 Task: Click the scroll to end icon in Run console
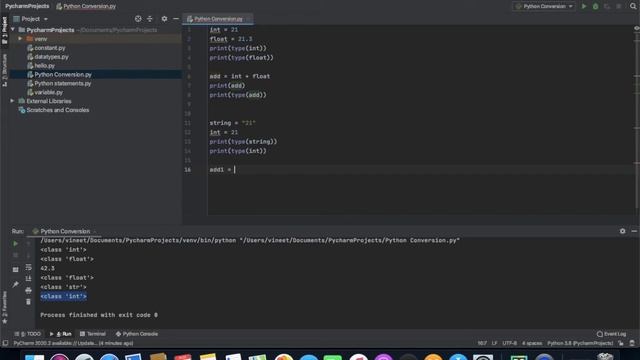tap(28, 278)
